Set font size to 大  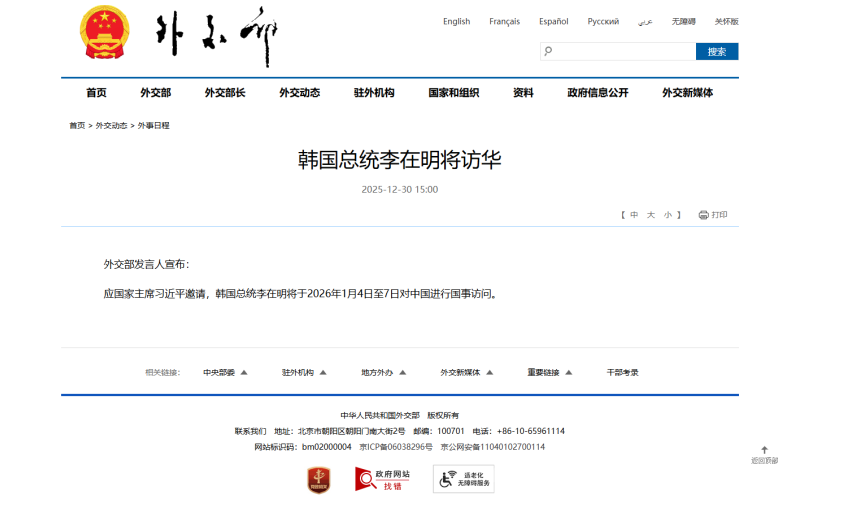pos(651,215)
